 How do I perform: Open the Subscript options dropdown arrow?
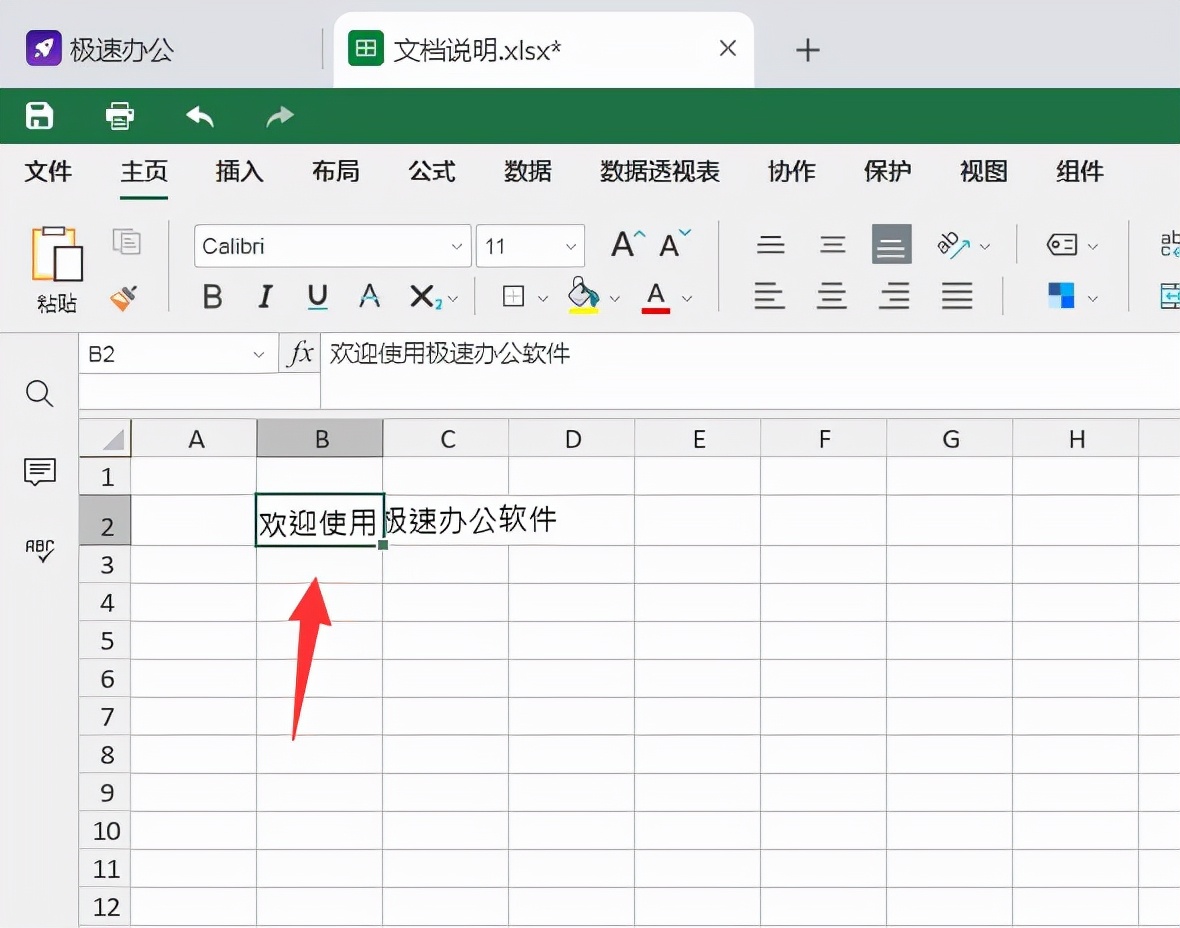point(453,299)
